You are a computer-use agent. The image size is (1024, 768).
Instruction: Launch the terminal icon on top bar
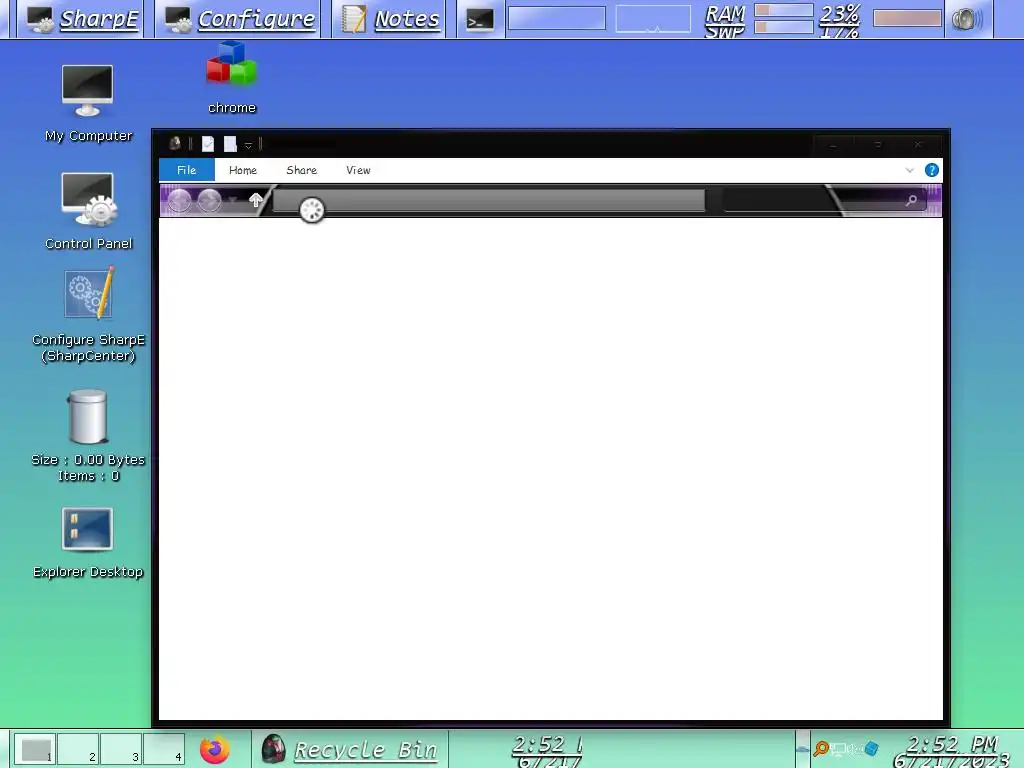point(480,20)
